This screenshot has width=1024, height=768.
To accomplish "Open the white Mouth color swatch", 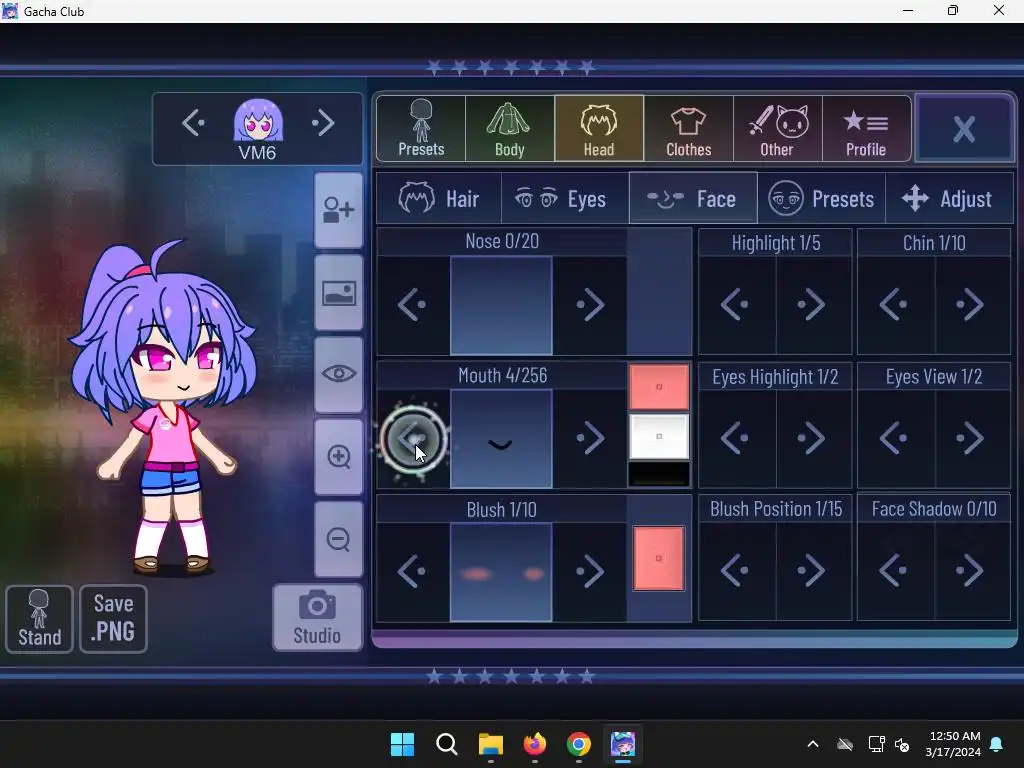I will pyautogui.click(x=659, y=436).
